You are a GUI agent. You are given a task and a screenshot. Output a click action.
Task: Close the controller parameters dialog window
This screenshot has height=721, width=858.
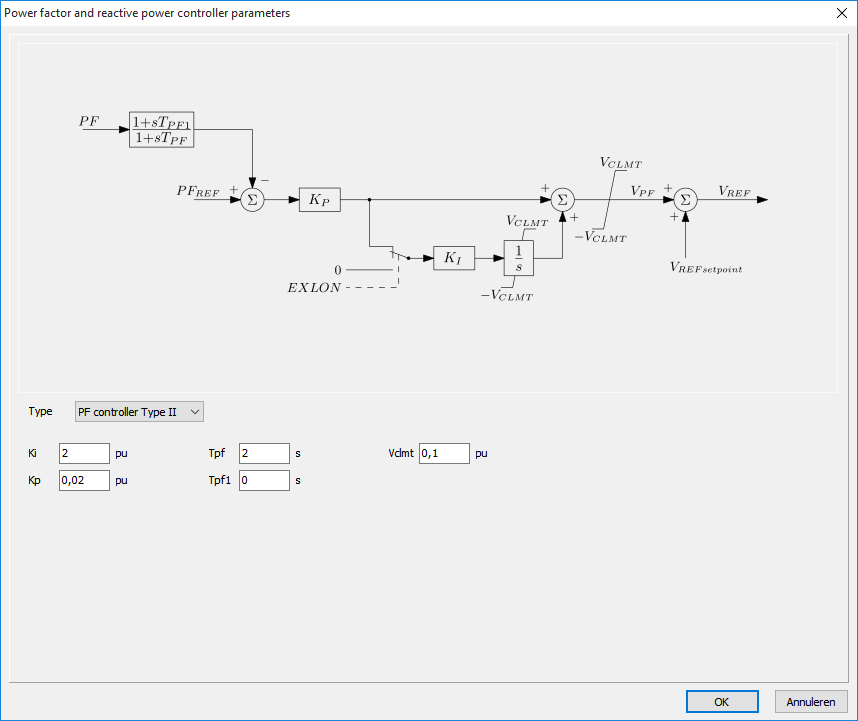click(x=840, y=13)
